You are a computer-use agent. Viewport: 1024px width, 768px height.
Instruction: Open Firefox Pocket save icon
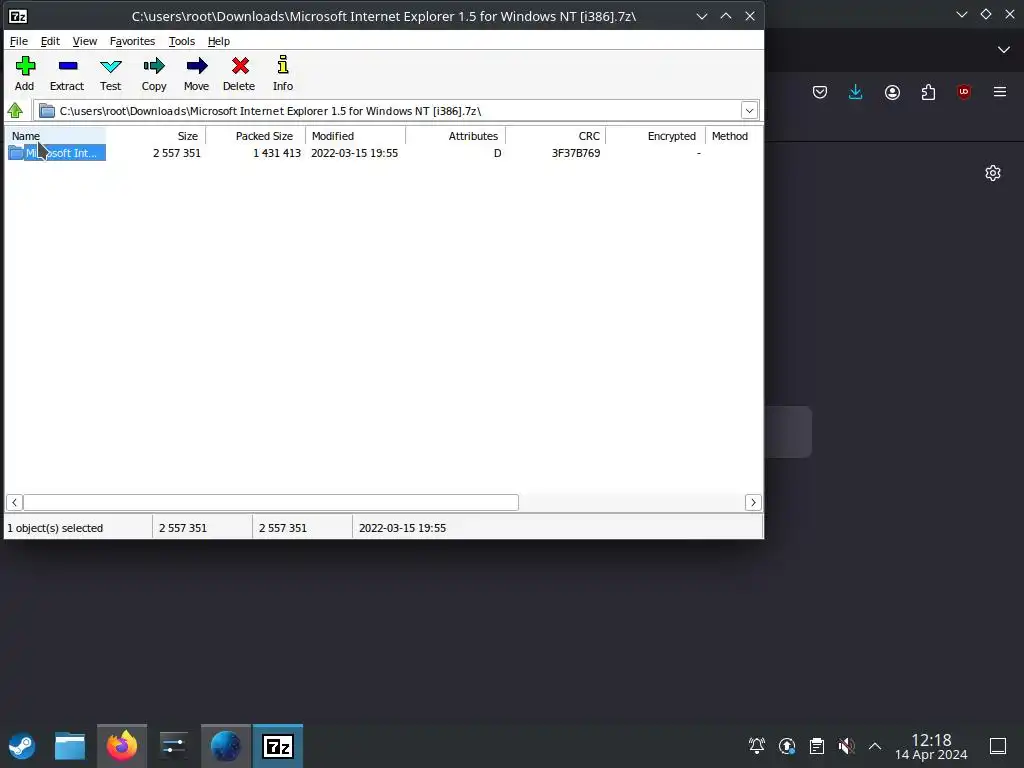tap(820, 92)
